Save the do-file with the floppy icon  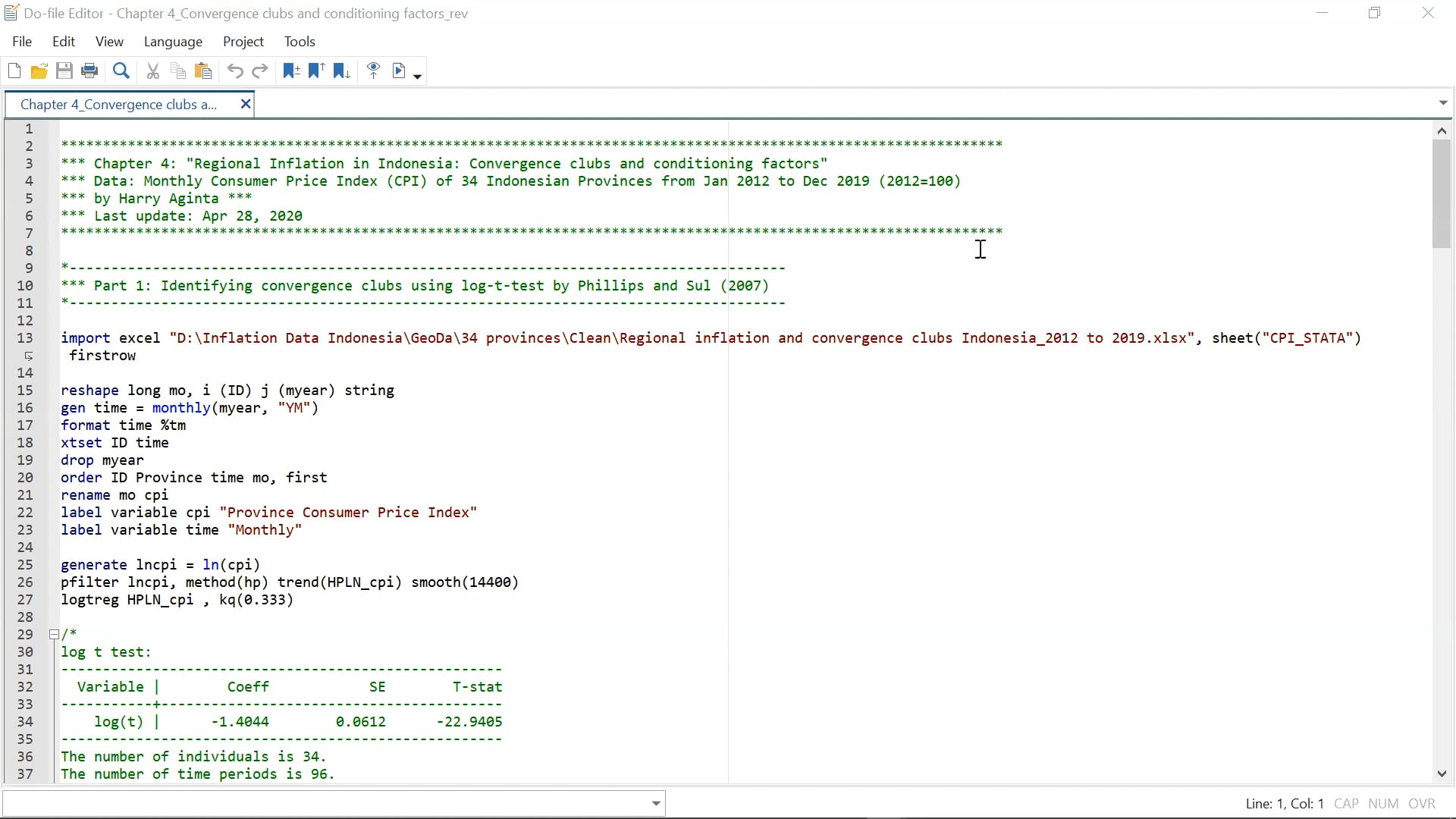click(x=64, y=71)
